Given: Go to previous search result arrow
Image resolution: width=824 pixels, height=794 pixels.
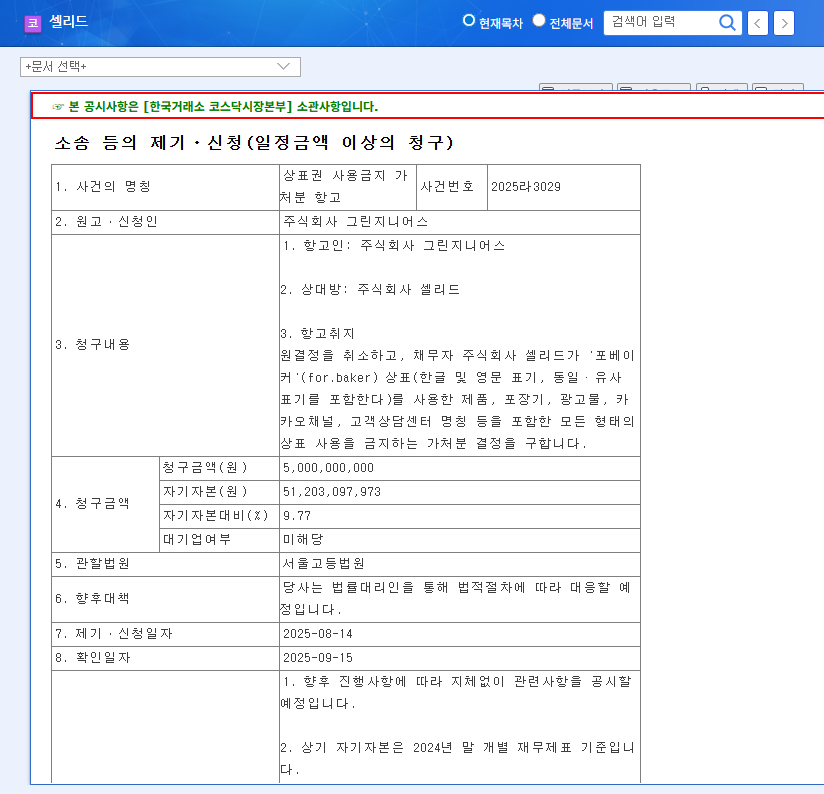Looking at the screenshot, I should [x=757, y=23].
